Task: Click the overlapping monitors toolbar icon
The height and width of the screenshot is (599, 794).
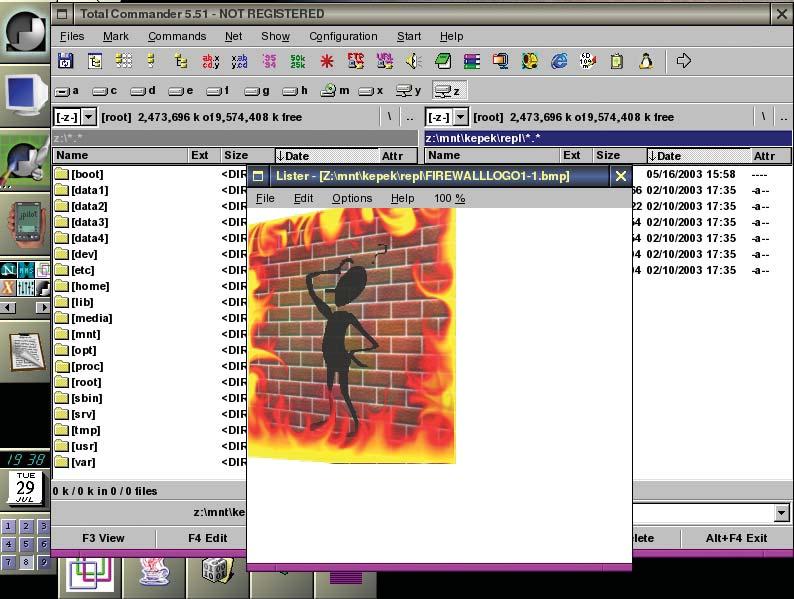Action: (500, 61)
